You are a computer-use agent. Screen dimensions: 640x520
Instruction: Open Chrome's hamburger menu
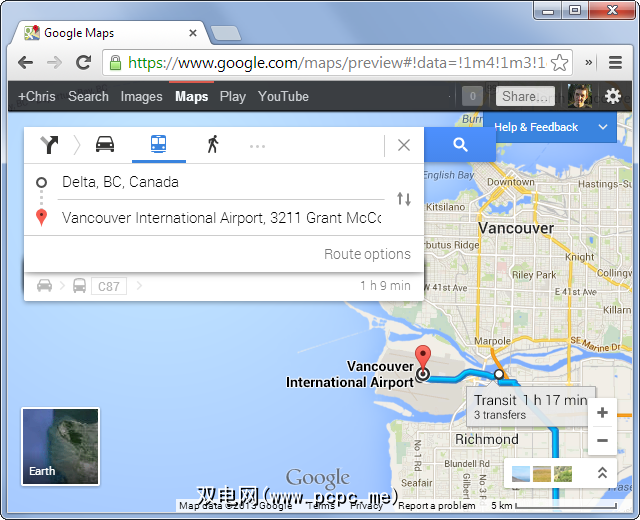pos(615,62)
